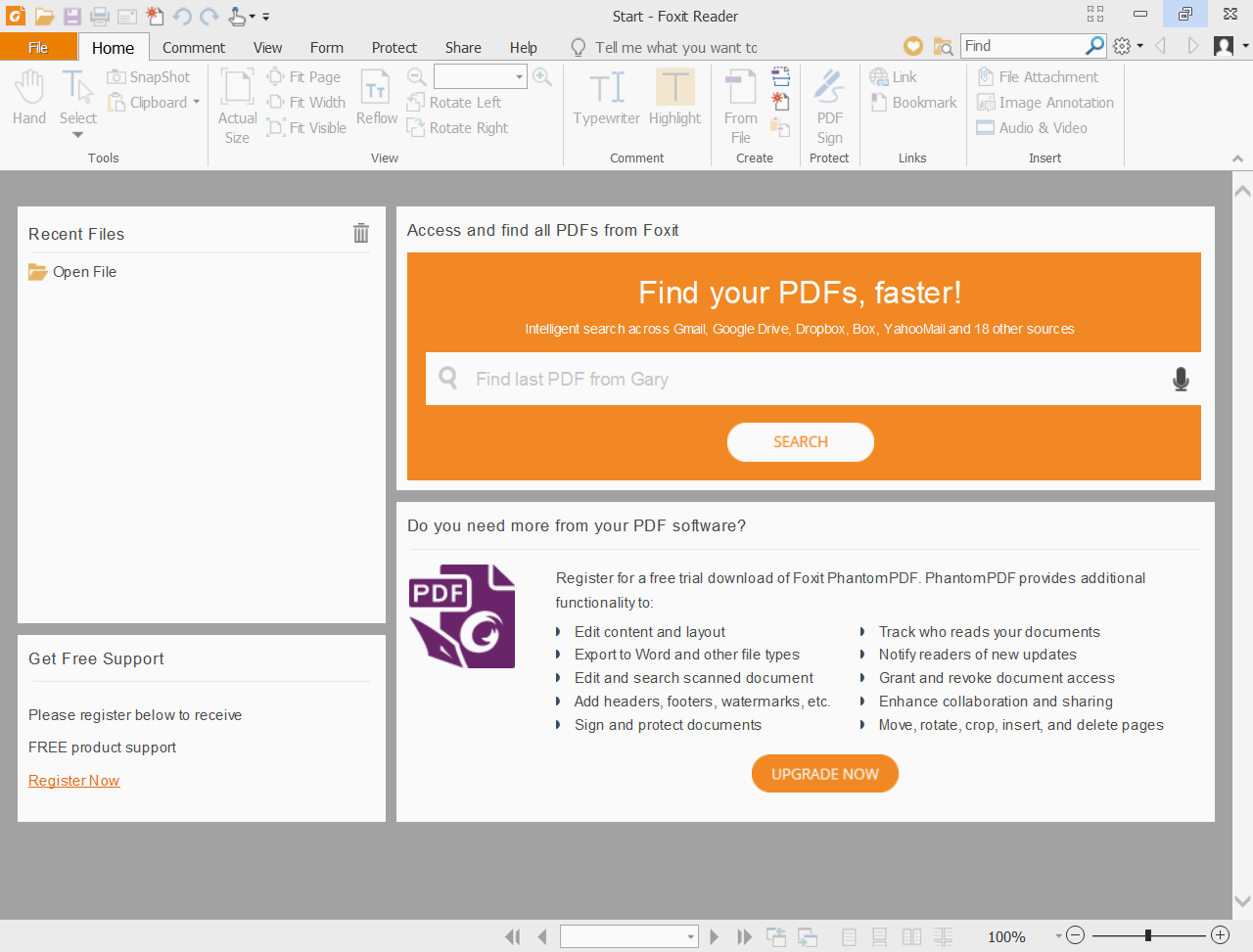This screenshot has width=1253, height=952.
Task: Click Rotate Left in the ribbon
Action: click(x=454, y=103)
